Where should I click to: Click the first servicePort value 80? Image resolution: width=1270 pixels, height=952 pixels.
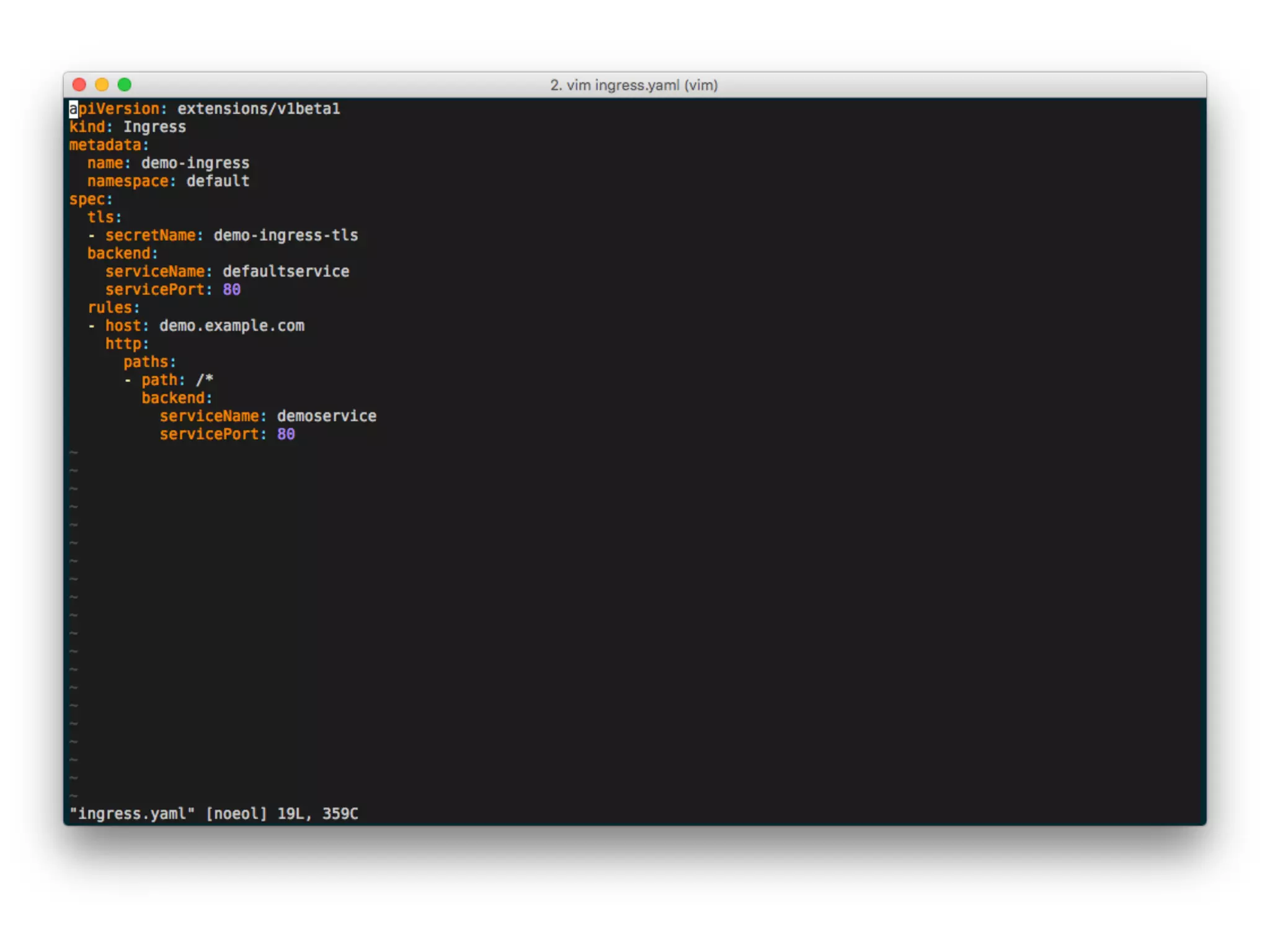click(231, 289)
